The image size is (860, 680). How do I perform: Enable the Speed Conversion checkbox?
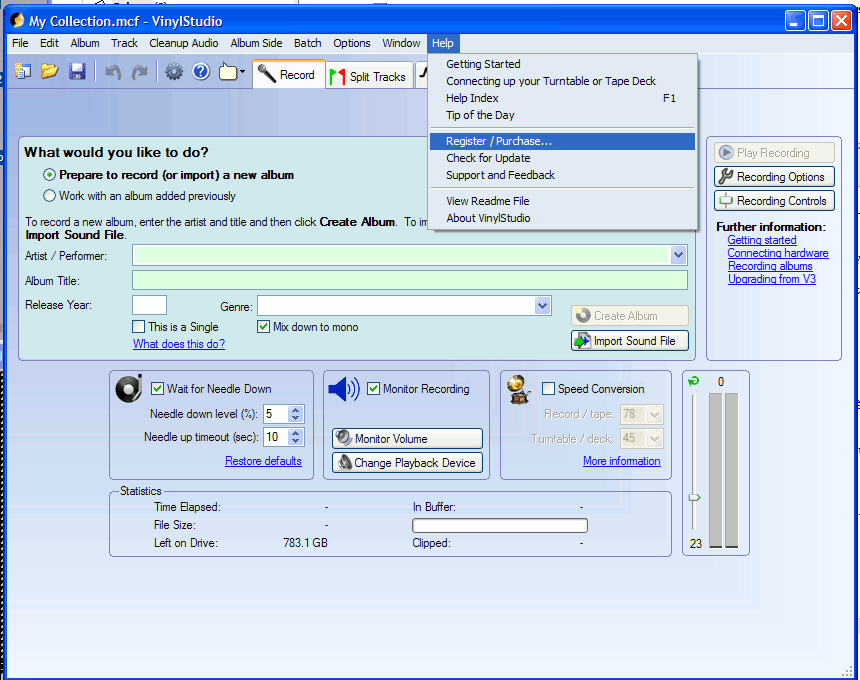click(x=548, y=389)
